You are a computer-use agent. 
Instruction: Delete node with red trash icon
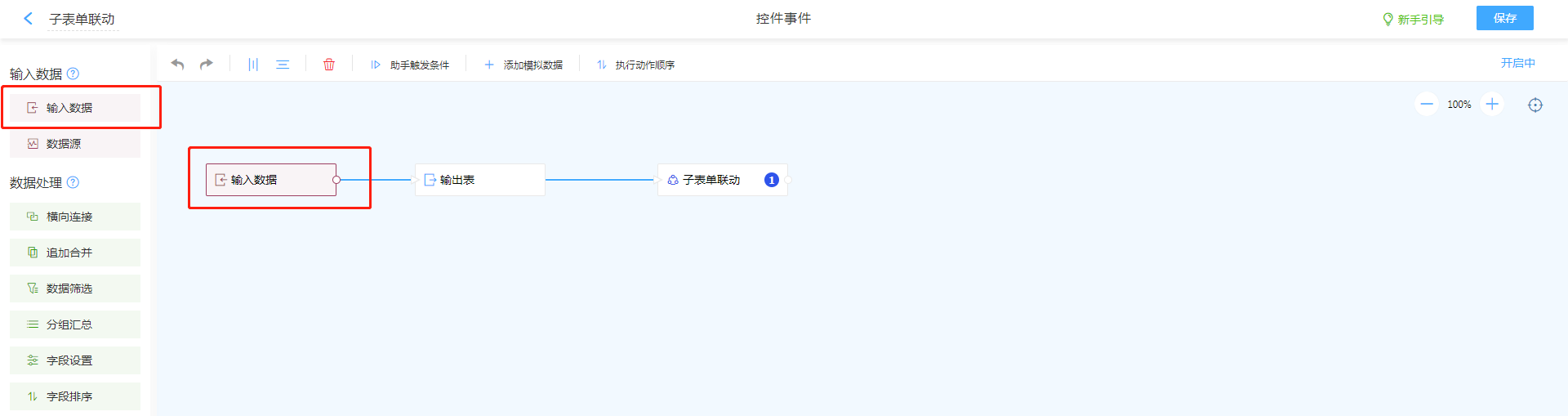click(x=329, y=65)
